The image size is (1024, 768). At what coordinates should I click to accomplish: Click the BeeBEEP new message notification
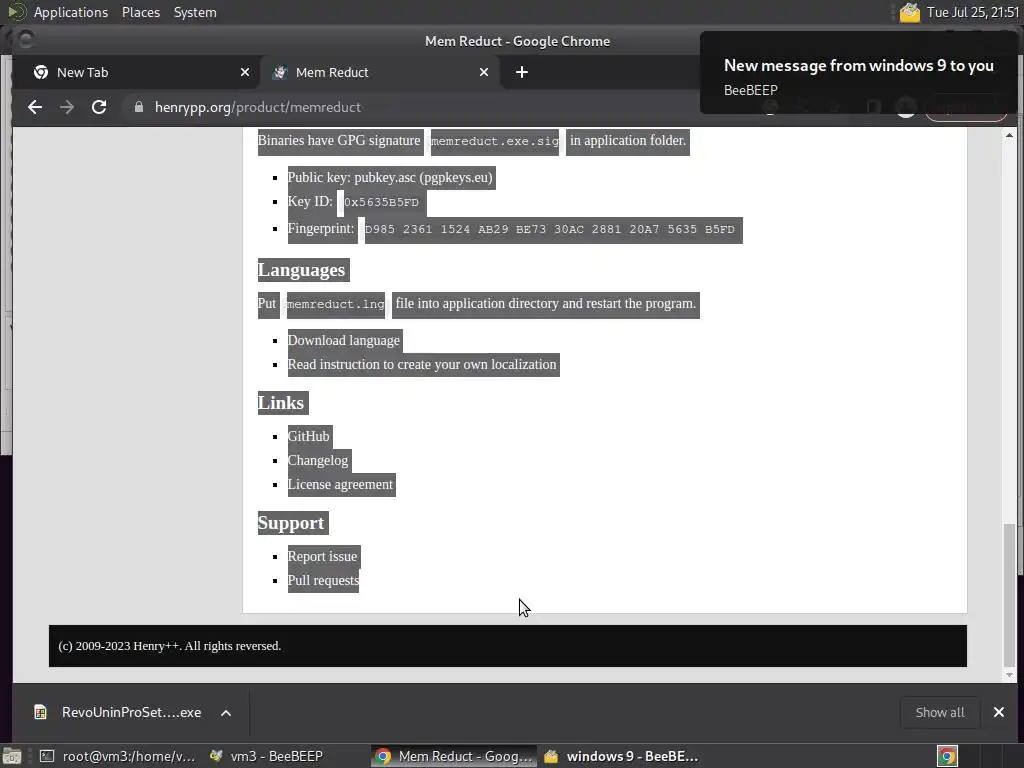(859, 73)
